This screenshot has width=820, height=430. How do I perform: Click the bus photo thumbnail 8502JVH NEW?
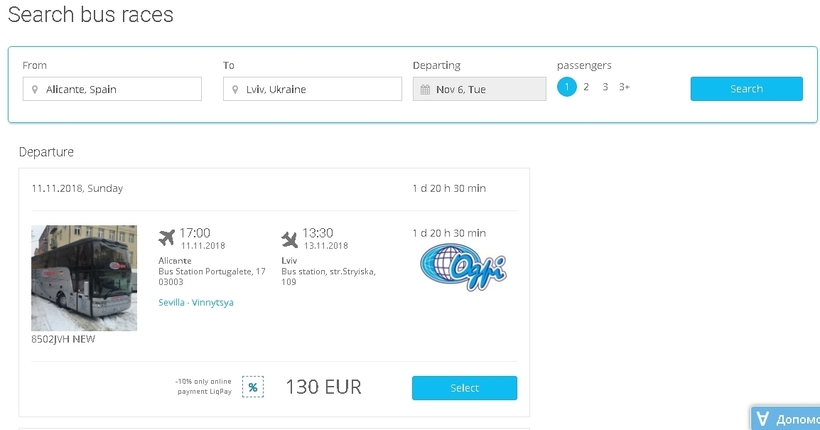[84, 278]
